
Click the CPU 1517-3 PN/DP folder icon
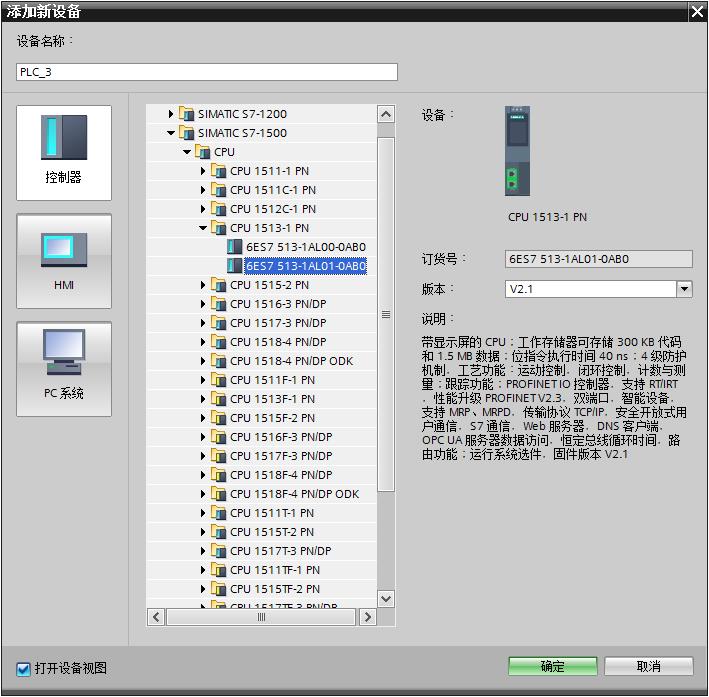[x=219, y=322]
